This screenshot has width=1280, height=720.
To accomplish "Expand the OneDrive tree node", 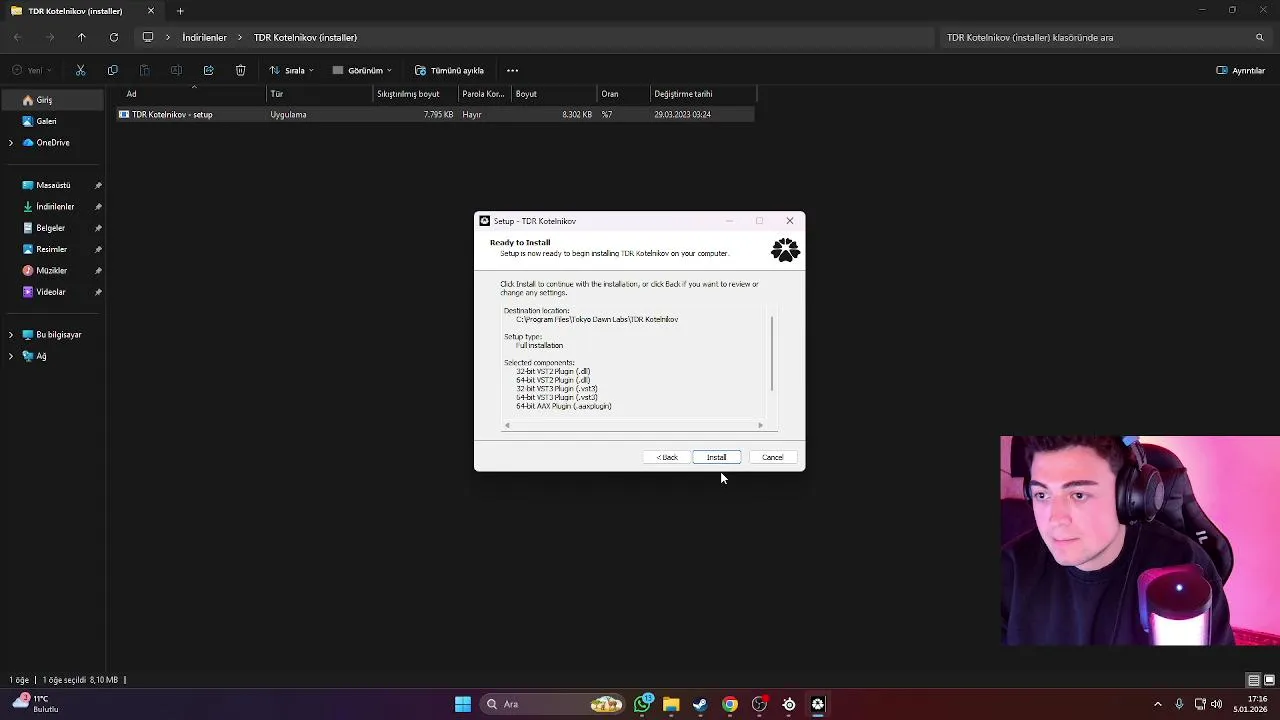I will click(x=11, y=143).
